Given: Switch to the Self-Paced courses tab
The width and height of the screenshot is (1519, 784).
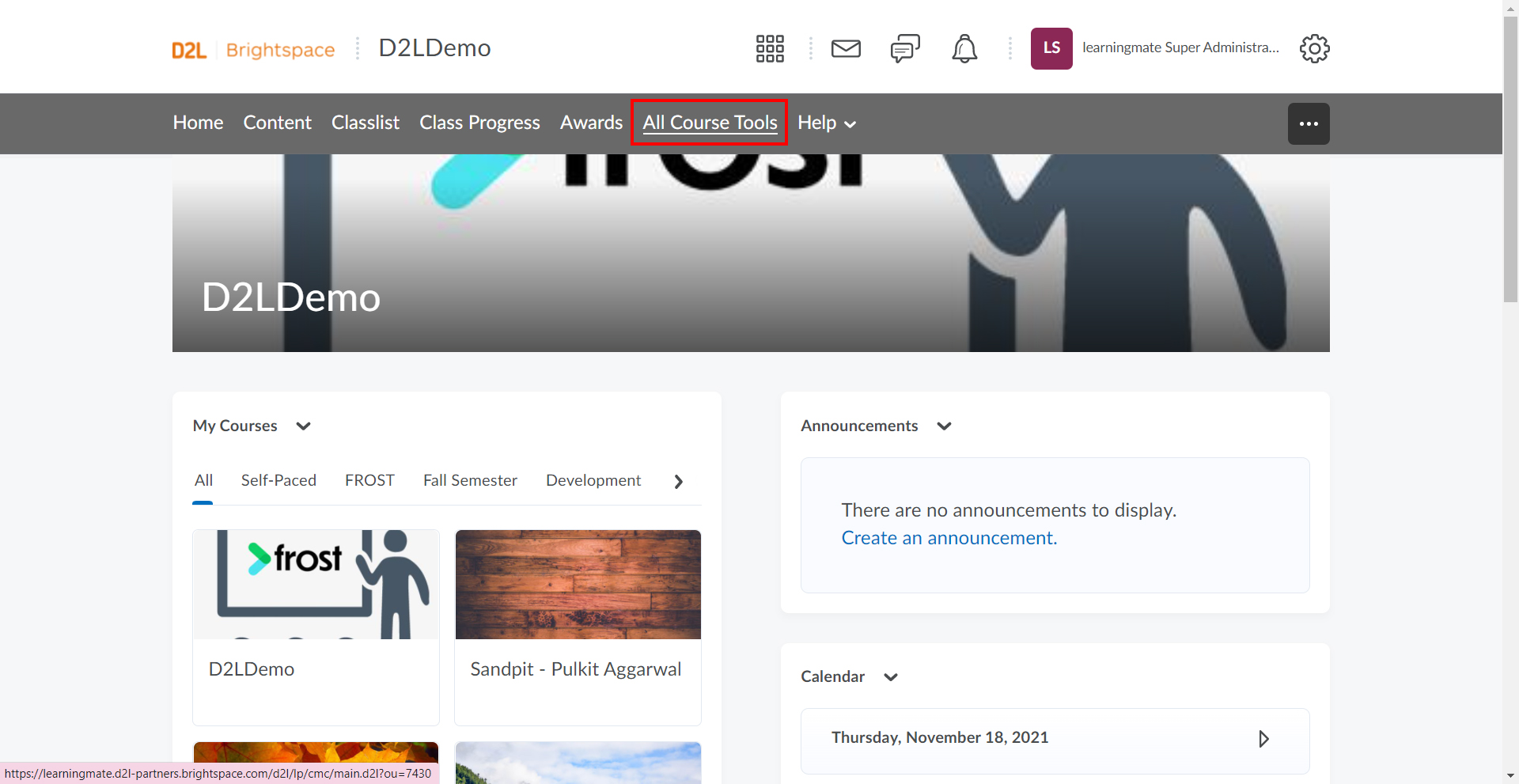Looking at the screenshot, I should 278,480.
